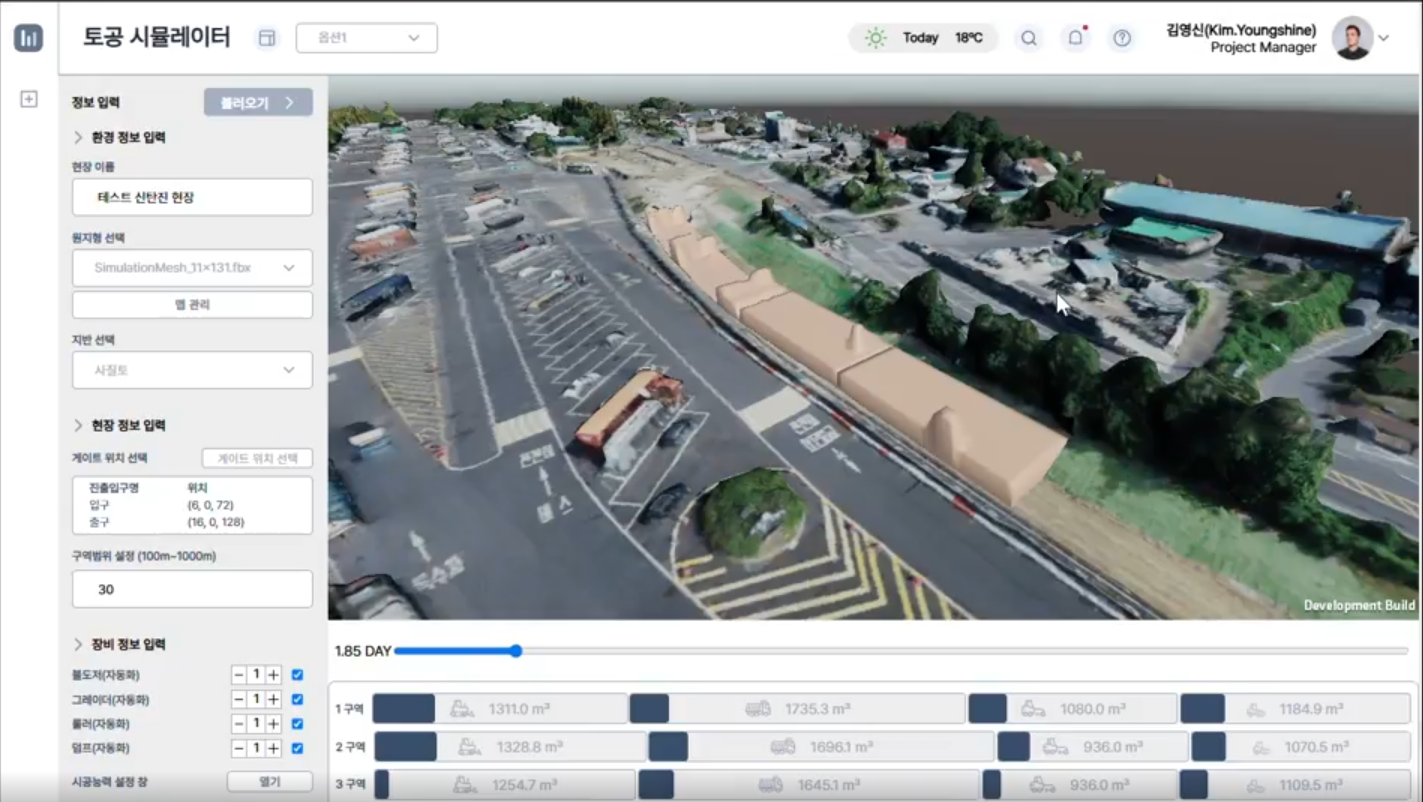The height and width of the screenshot is (802, 1423).
Task: Click the 불러오기 button
Action: coord(258,102)
